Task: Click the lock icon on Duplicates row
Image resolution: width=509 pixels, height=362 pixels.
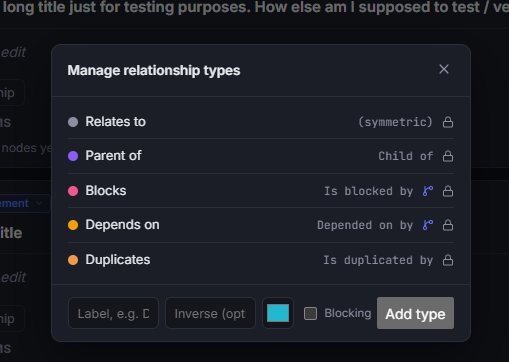Action: (x=448, y=260)
